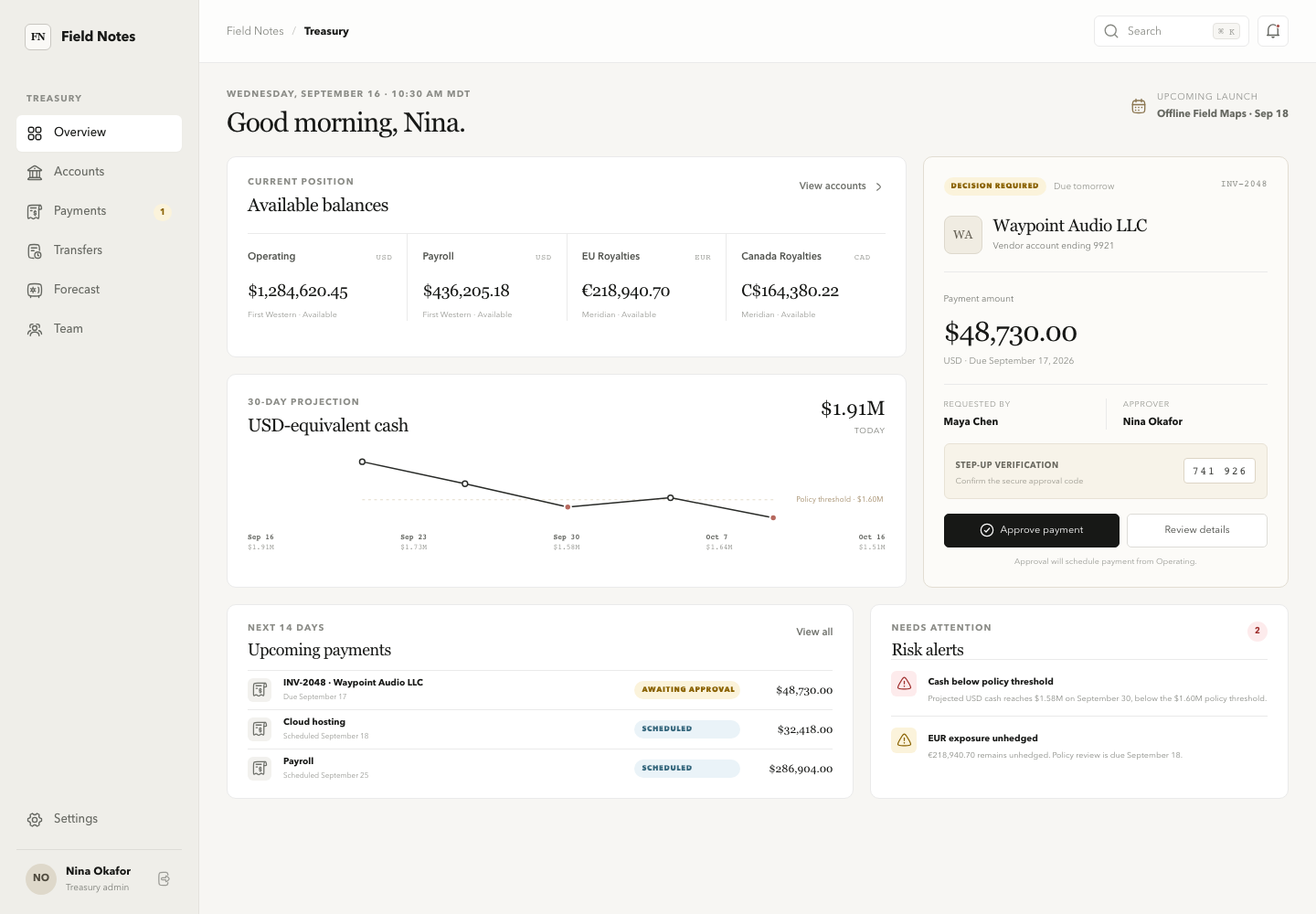Click the Cloud hosting payment invoice icon
1316x914 pixels.
[260, 729]
